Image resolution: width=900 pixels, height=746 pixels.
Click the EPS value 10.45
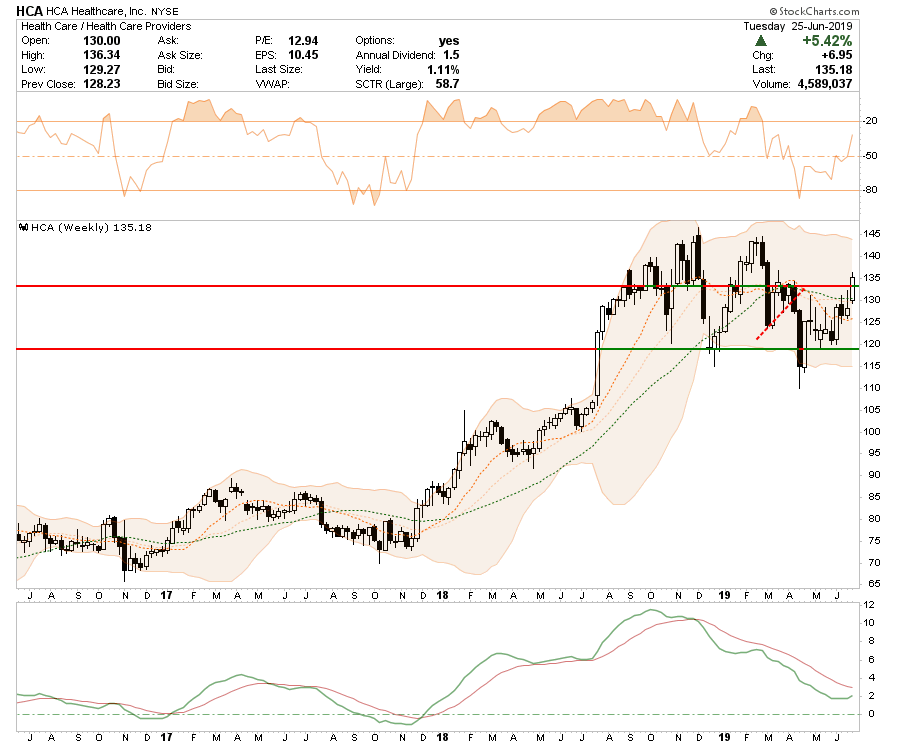point(303,55)
